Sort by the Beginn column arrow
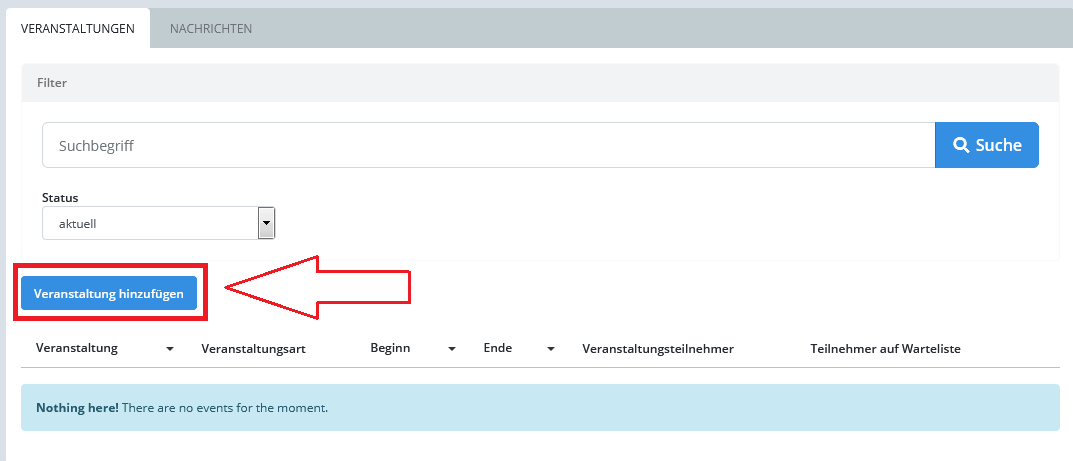Image resolution: width=1073 pixels, height=461 pixels. pyautogui.click(x=452, y=349)
